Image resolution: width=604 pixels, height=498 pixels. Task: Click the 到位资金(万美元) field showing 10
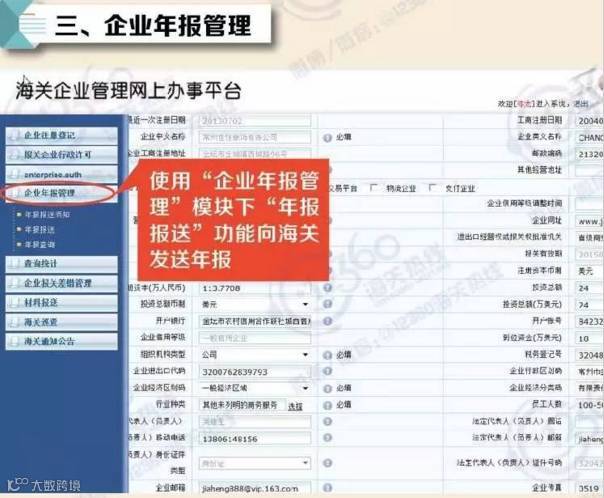[x=590, y=338]
